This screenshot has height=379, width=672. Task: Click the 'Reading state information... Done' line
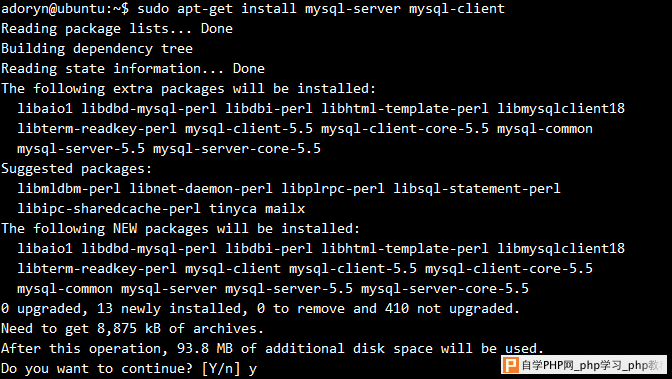(133, 69)
